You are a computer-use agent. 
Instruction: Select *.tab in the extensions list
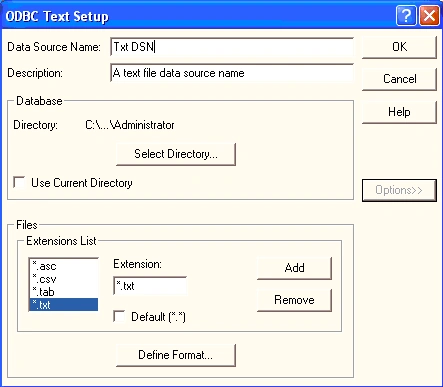tap(64, 292)
